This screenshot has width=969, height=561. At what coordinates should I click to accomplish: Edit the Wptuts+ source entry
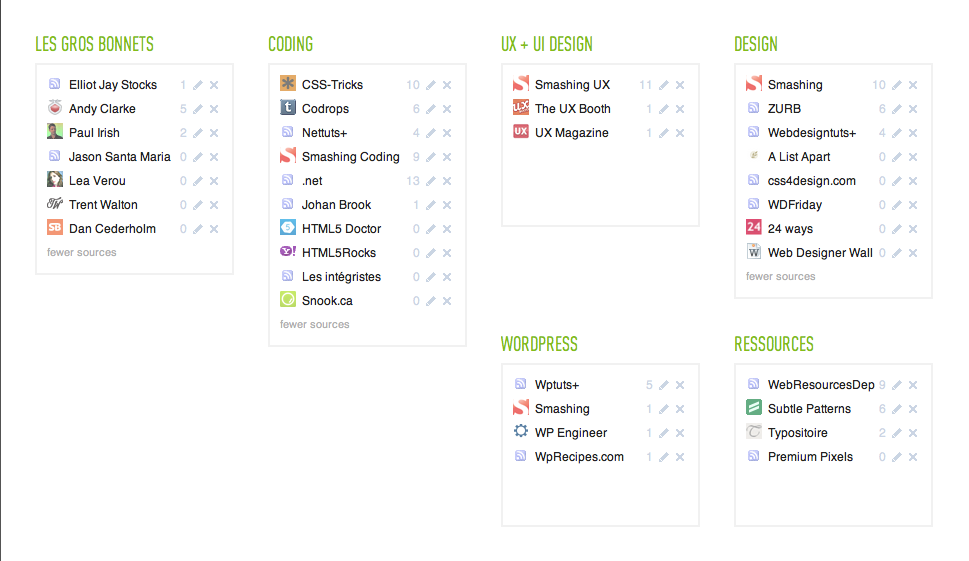click(664, 385)
